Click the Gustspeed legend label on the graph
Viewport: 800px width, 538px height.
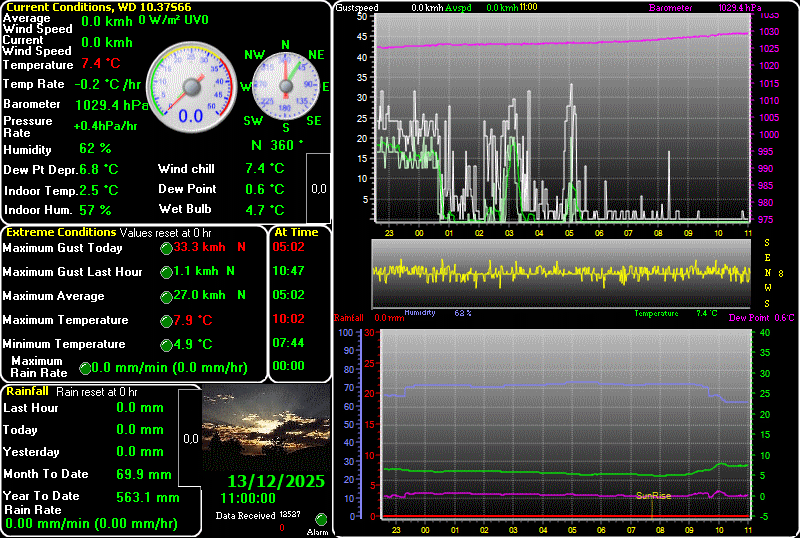click(x=356, y=7)
